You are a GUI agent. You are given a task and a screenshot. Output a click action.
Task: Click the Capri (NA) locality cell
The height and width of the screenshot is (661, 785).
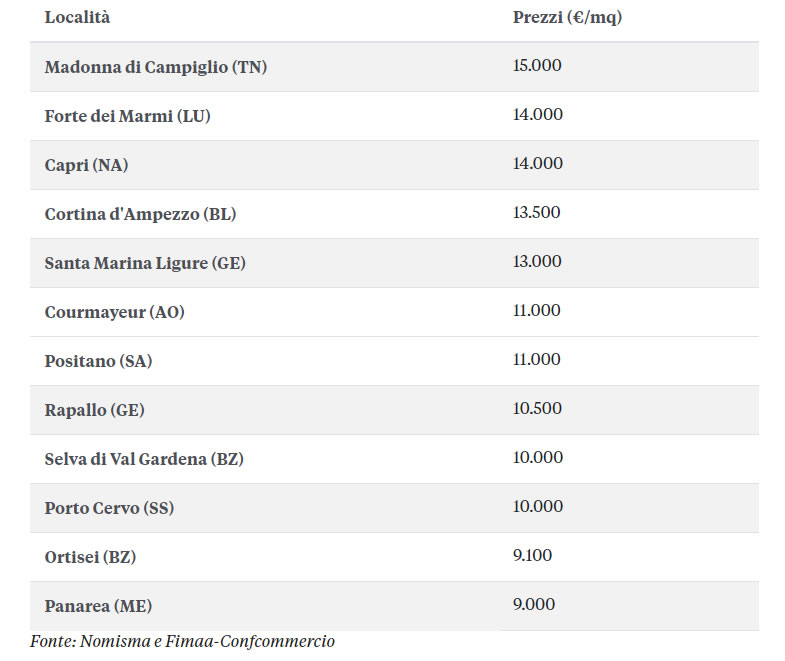click(86, 165)
